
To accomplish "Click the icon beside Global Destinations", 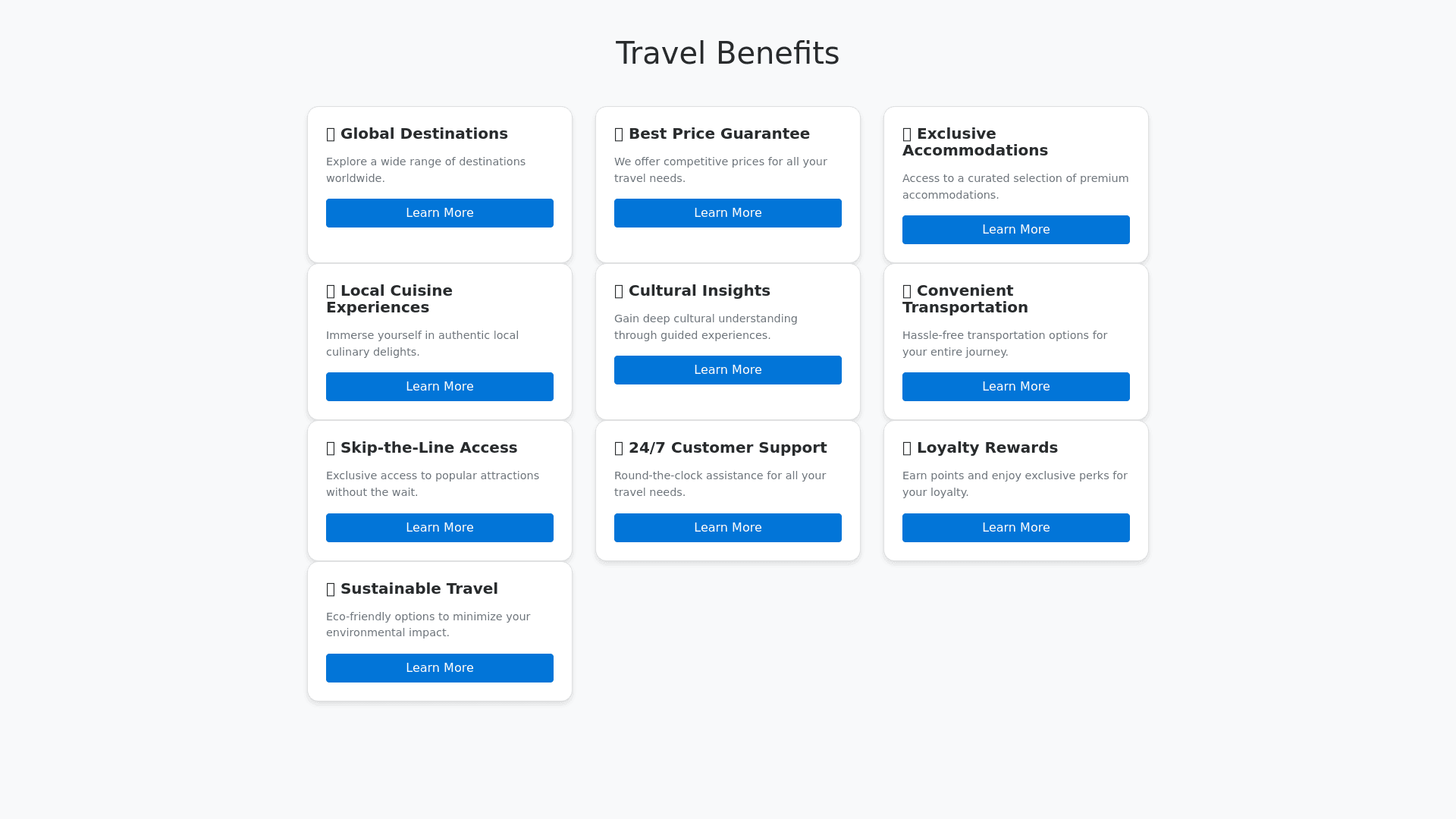I will [x=331, y=135].
